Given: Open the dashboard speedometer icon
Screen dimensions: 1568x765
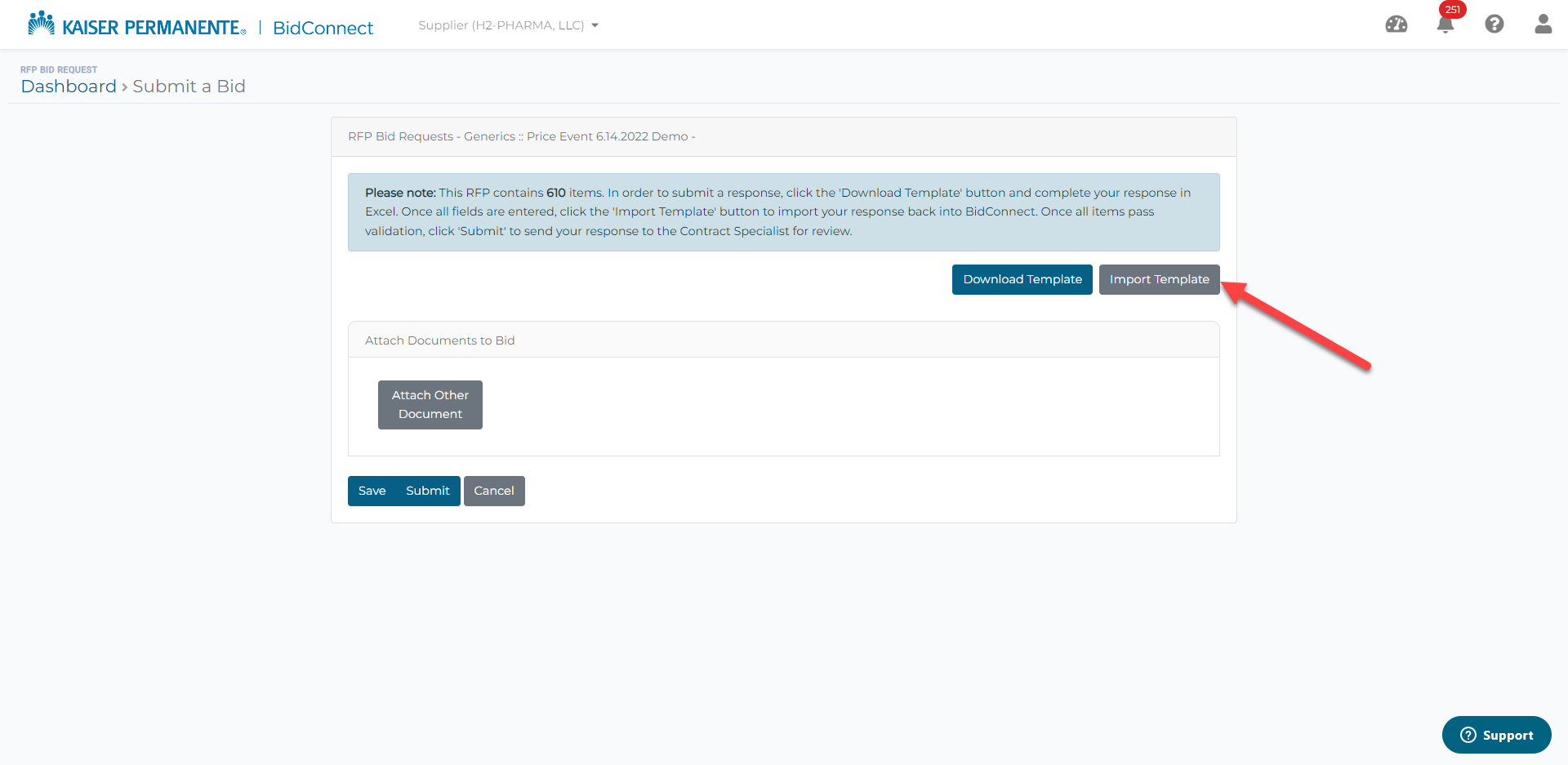Looking at the screenshot, I should [x=1396, y=24].
